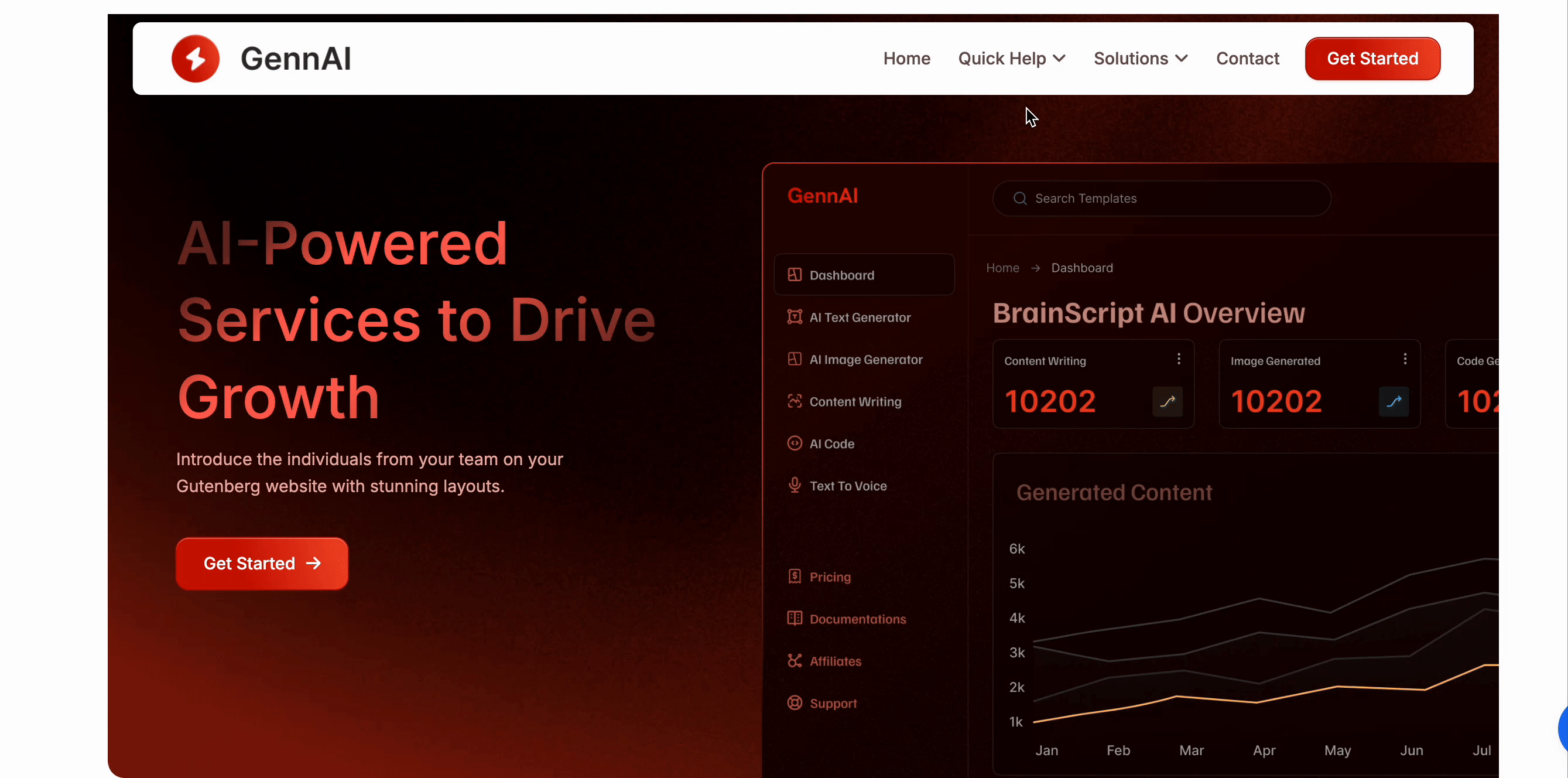Expand the Quick Help chevron

(x=1059, y=59)
